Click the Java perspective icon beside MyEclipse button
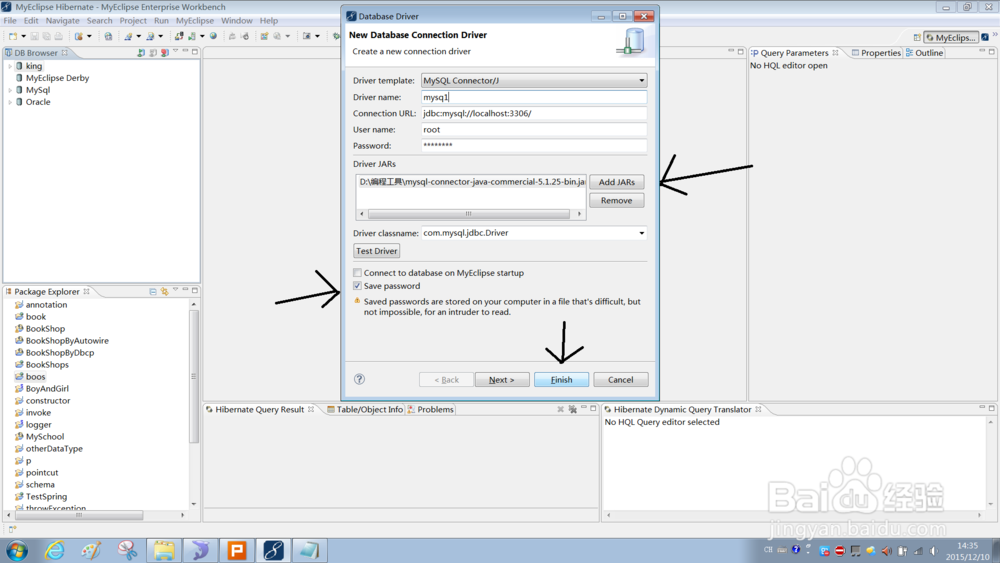The height and width of the screenshot is (563, 1000). point(985,38)
